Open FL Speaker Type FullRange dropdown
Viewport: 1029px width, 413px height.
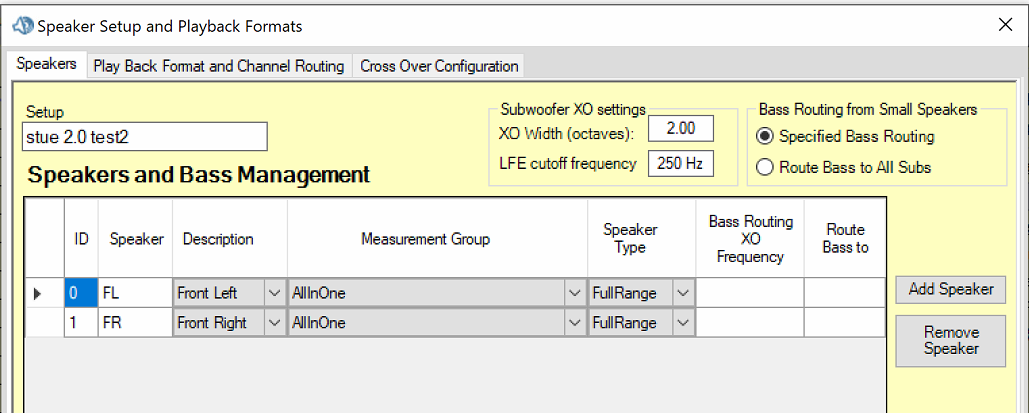[683, 293]
